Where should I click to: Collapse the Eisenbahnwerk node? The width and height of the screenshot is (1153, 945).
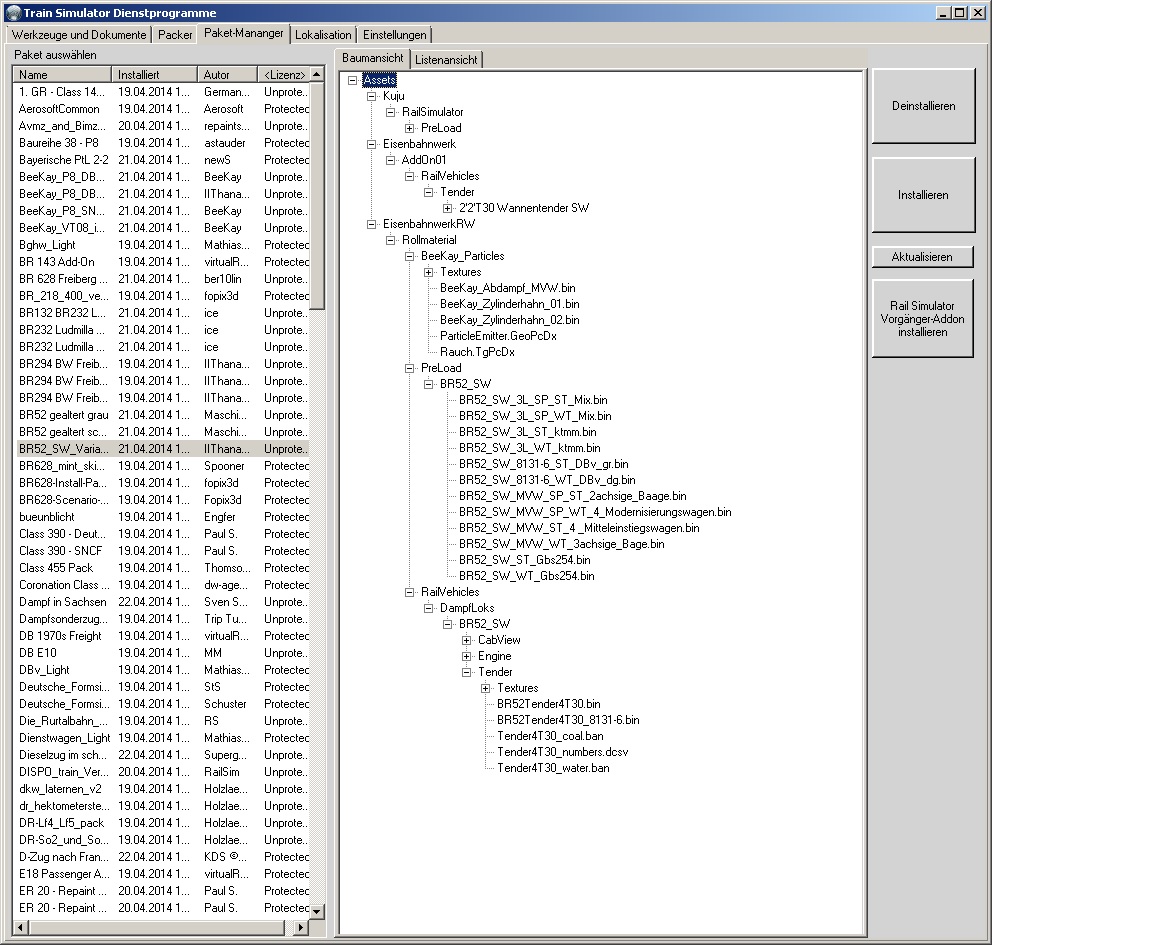click(371, 144)
